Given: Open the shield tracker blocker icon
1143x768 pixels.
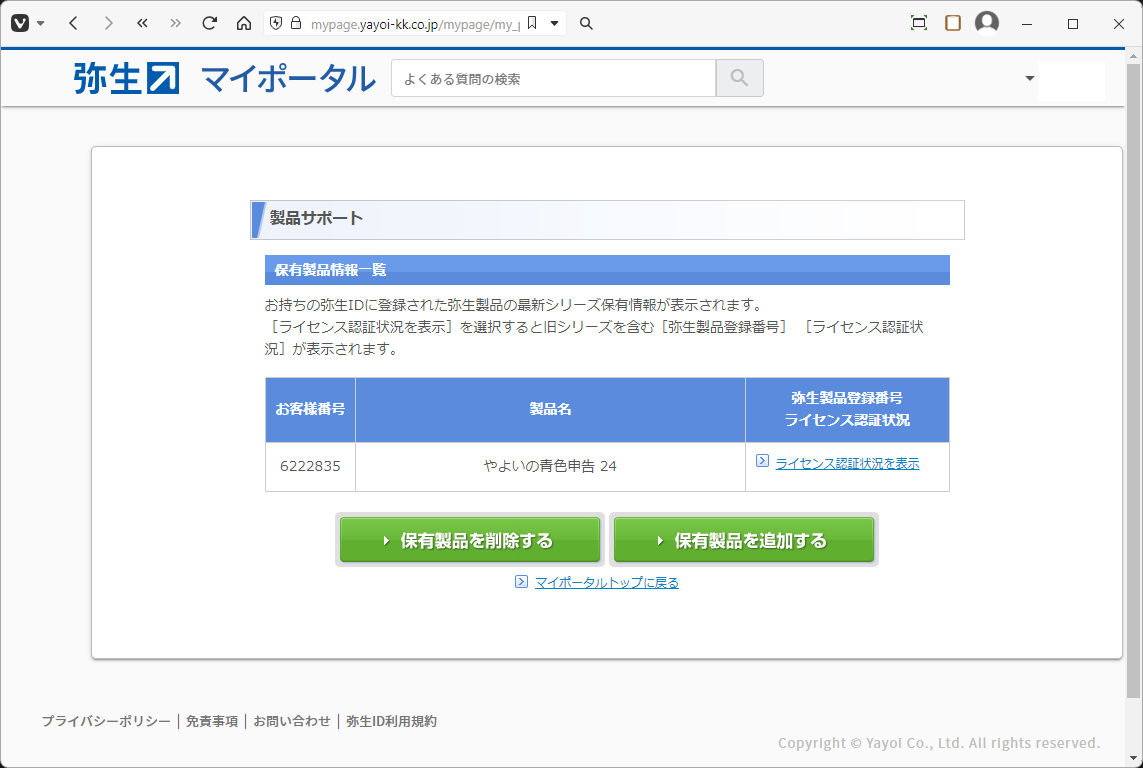Looking at the screenshot, I should pos(276,23).
